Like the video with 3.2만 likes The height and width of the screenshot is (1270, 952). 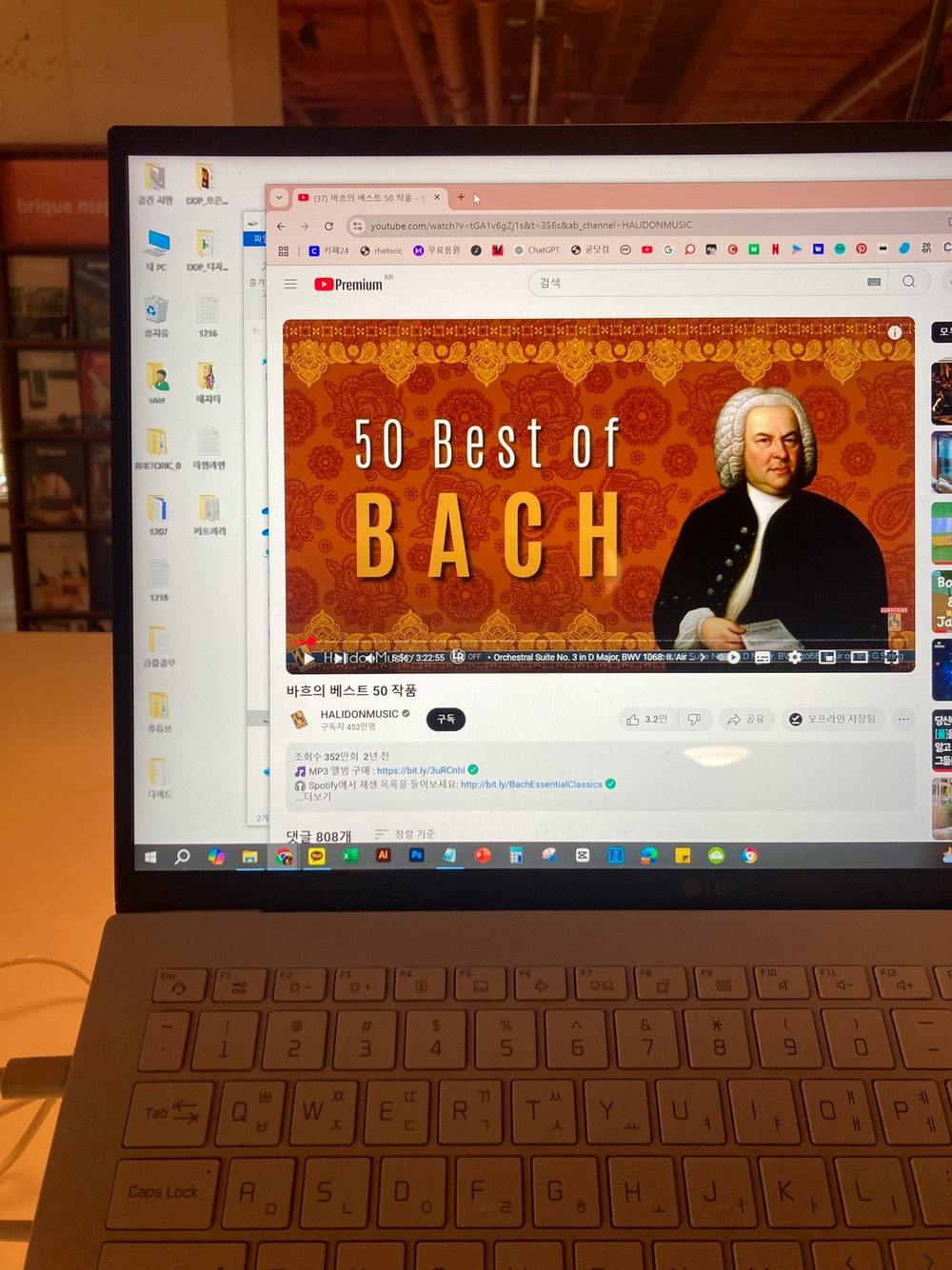tap(647, 720)
